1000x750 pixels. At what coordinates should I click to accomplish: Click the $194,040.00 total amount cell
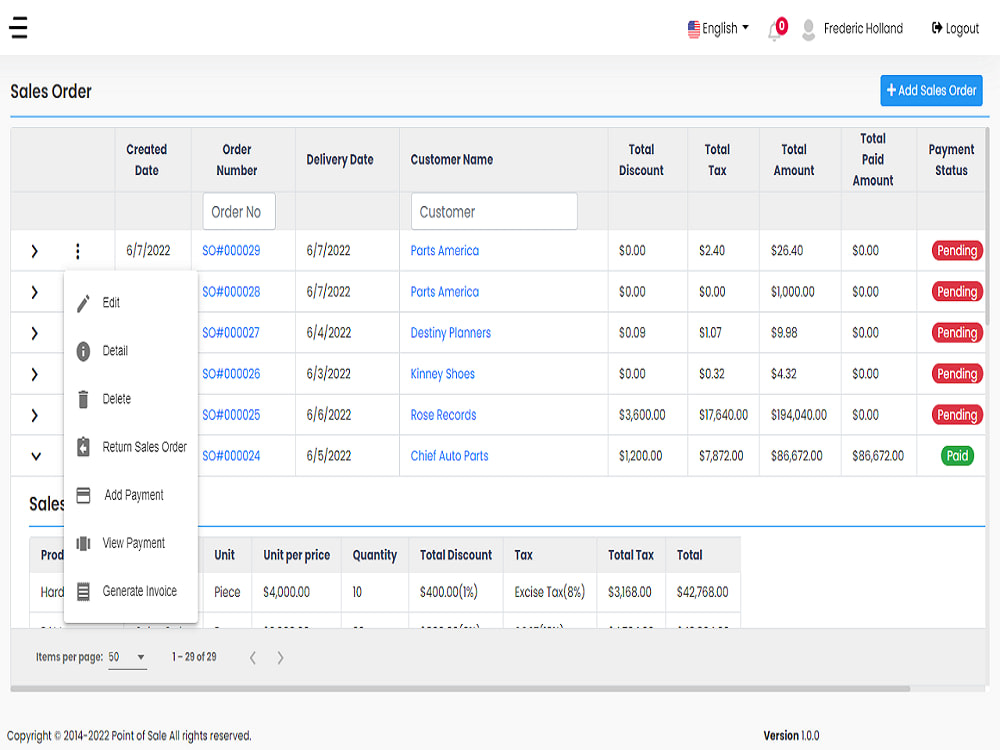pyautogui.click(x=798, y=415)
